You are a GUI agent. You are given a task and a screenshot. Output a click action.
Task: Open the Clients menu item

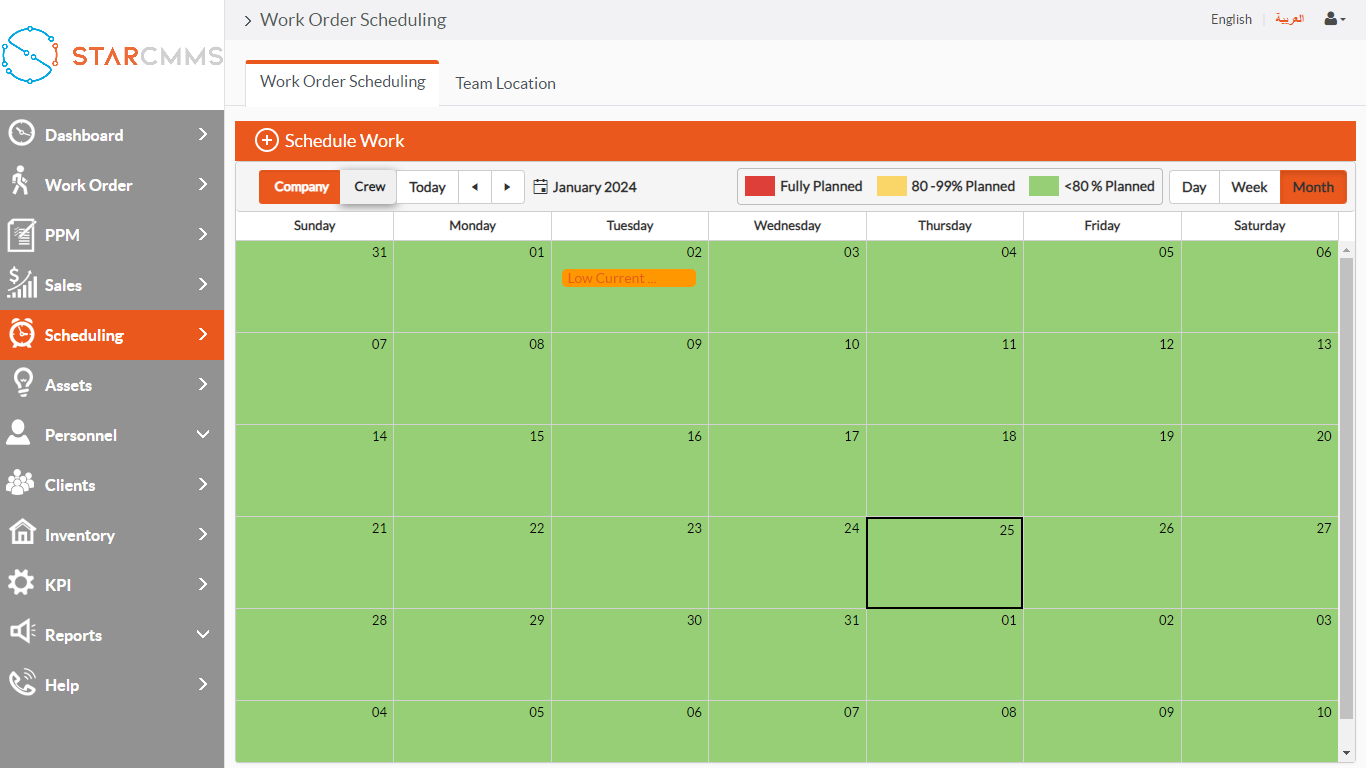click(70, 485)
